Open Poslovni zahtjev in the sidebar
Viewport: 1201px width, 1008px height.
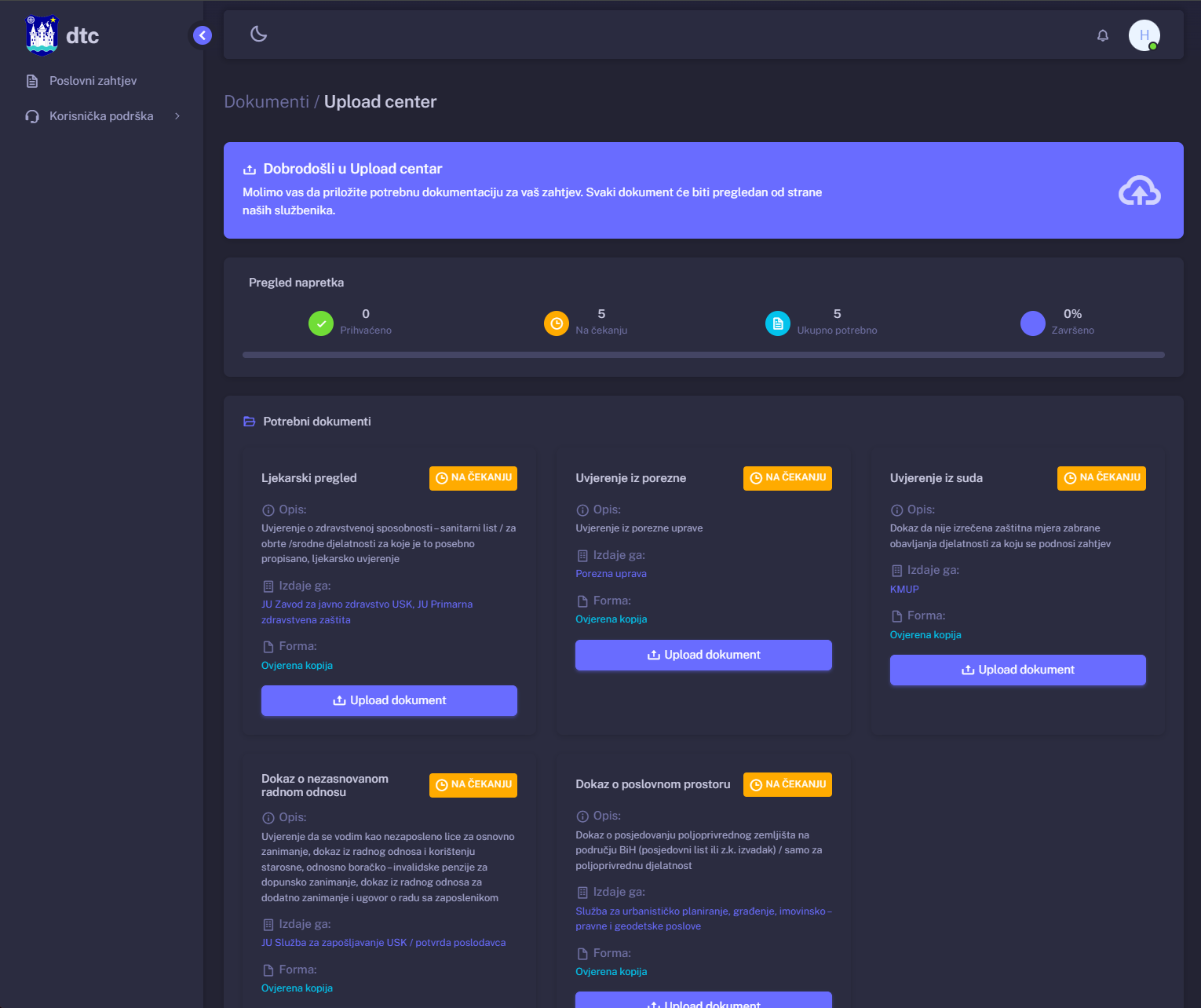tap(93, 81)
